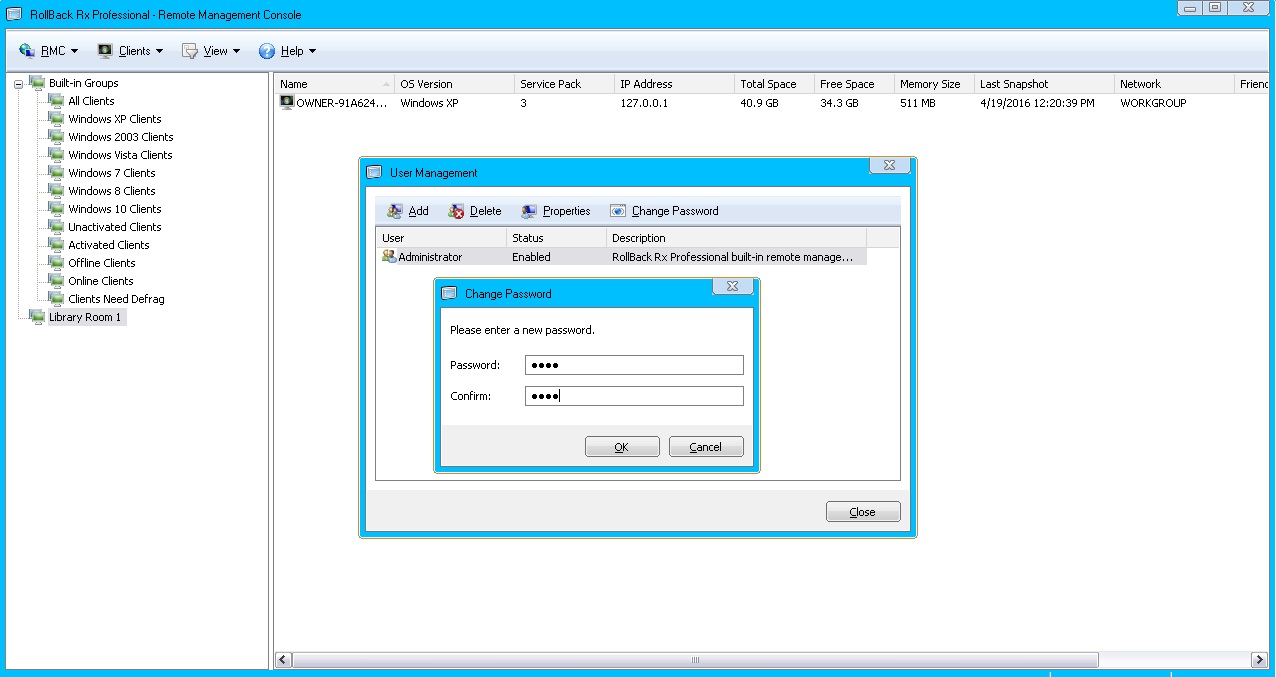Image resolution: width=1276 pixels, height=677 pixels.
Task: Select Windows 2003 Clients group
Action: click(120, 137)
